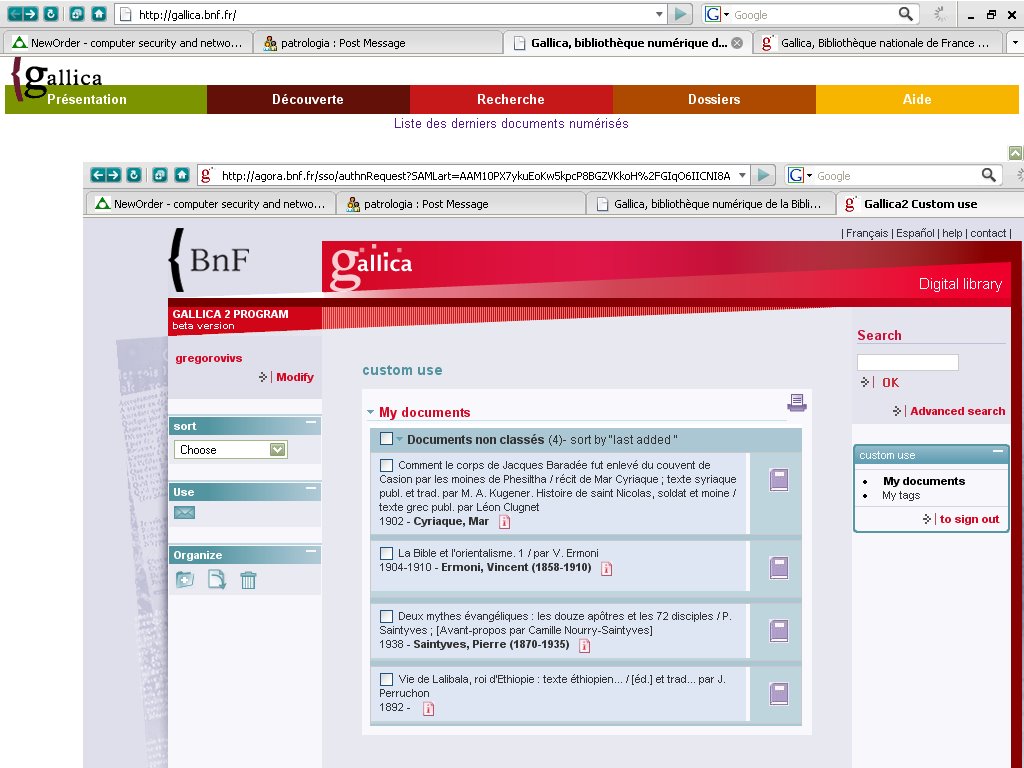Click the info icon next to Saintyves, Pierre
Screen dimensions: 1024x768
pos(584,646)
